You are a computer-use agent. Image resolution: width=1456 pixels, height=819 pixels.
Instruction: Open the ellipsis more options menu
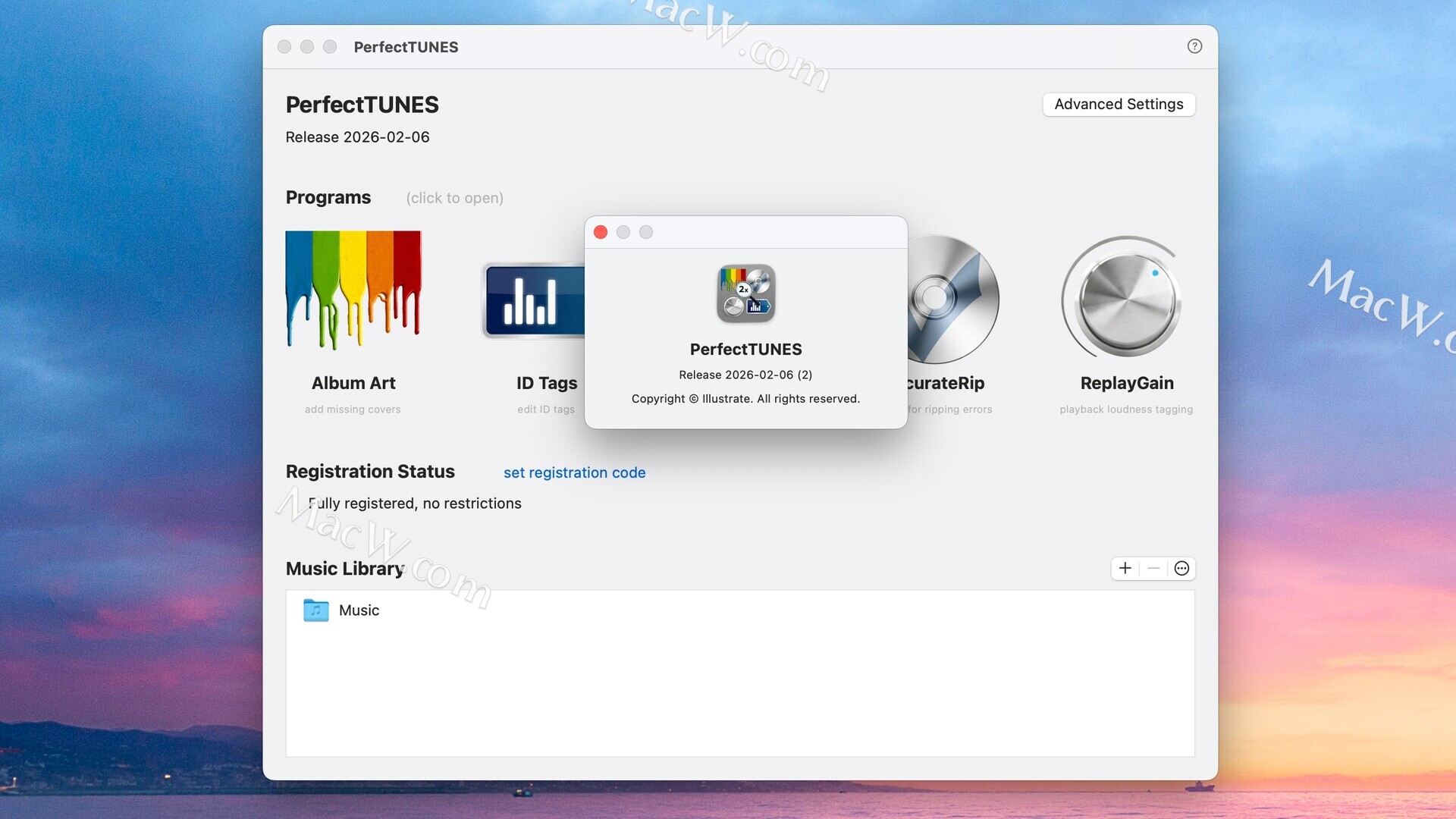(1181, 569)
